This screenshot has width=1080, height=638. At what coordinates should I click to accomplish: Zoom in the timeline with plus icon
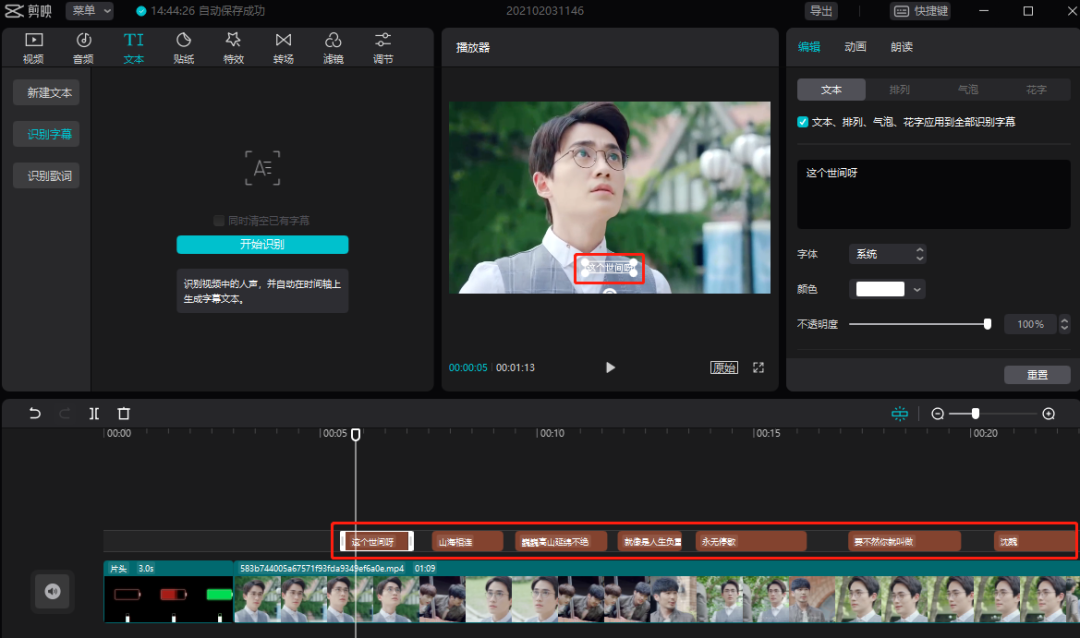pyautogui.click(x=1048, y=413)
